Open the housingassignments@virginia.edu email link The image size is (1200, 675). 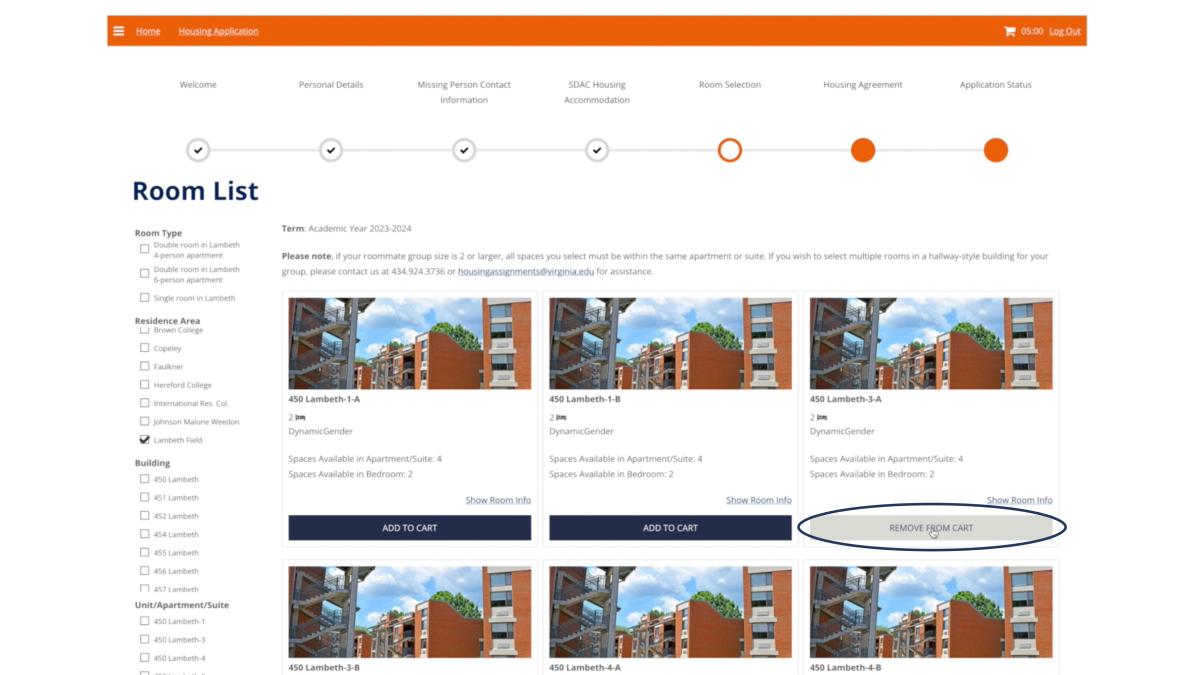tap(526, 272)
